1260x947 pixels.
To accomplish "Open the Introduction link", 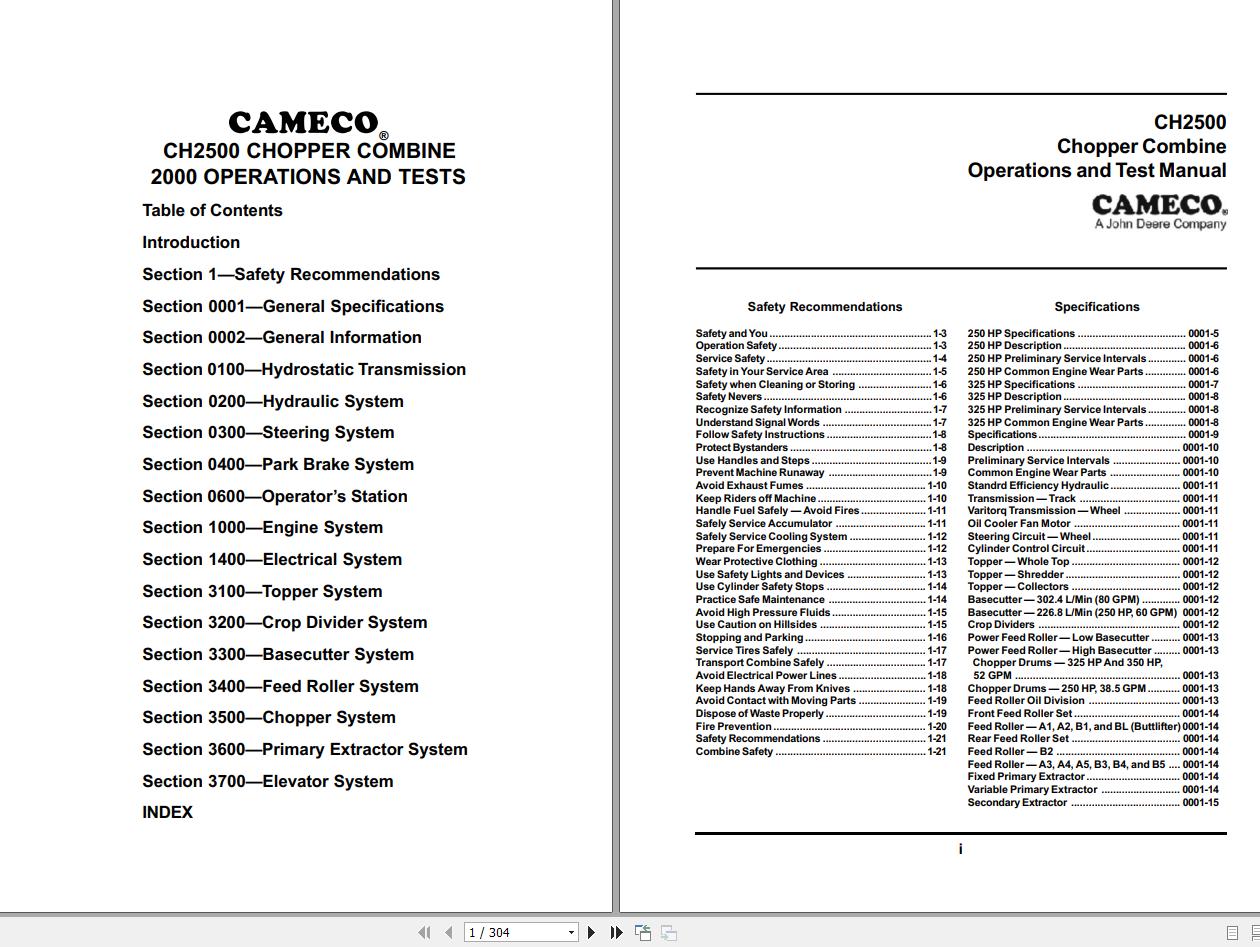I will click(x=191, y=242).
